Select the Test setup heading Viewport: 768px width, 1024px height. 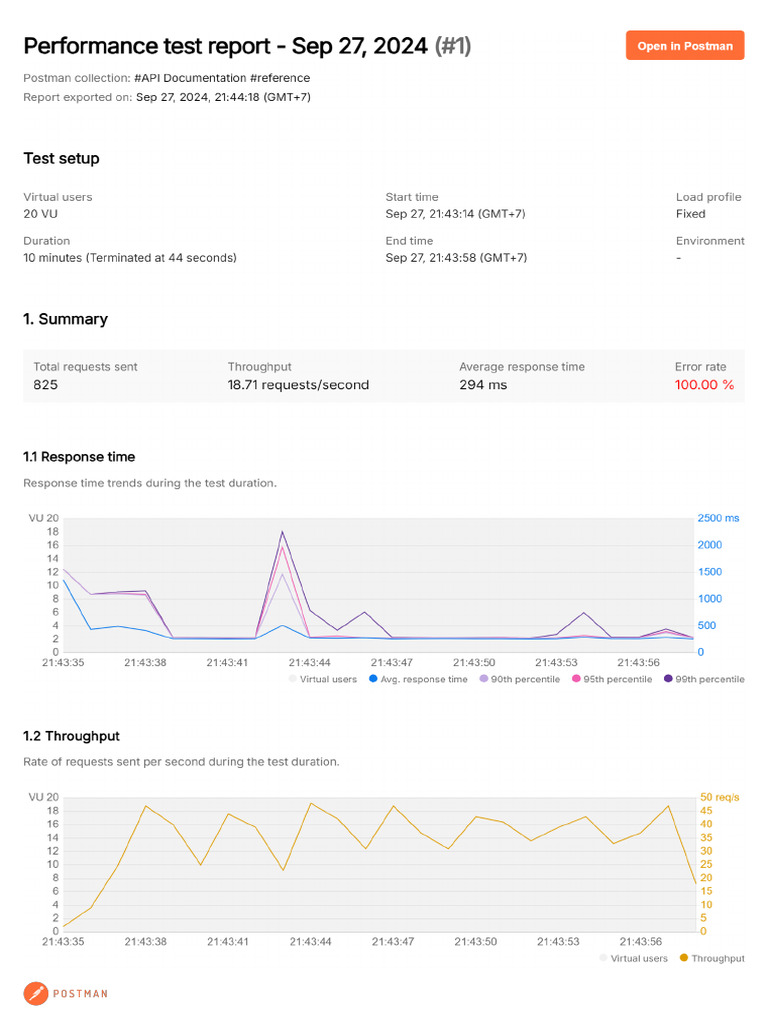[61, 158]
